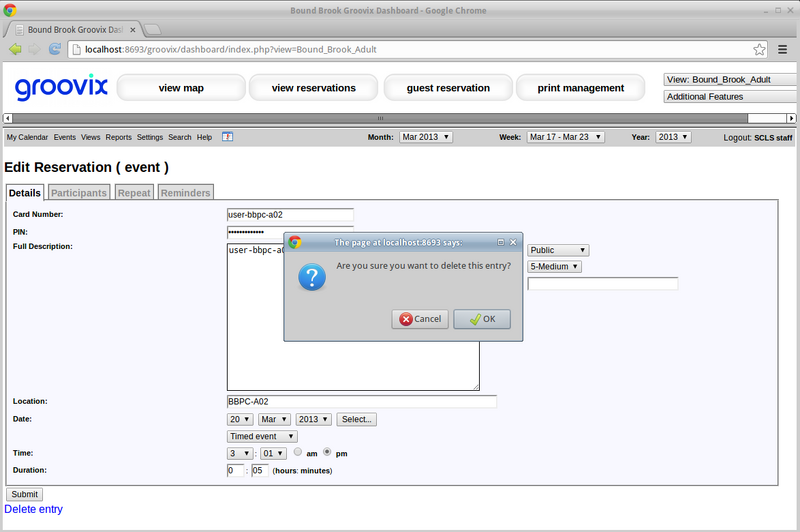Select the pm radio button
This screenshot has height=532, width=800.
[x=327, y=452]
